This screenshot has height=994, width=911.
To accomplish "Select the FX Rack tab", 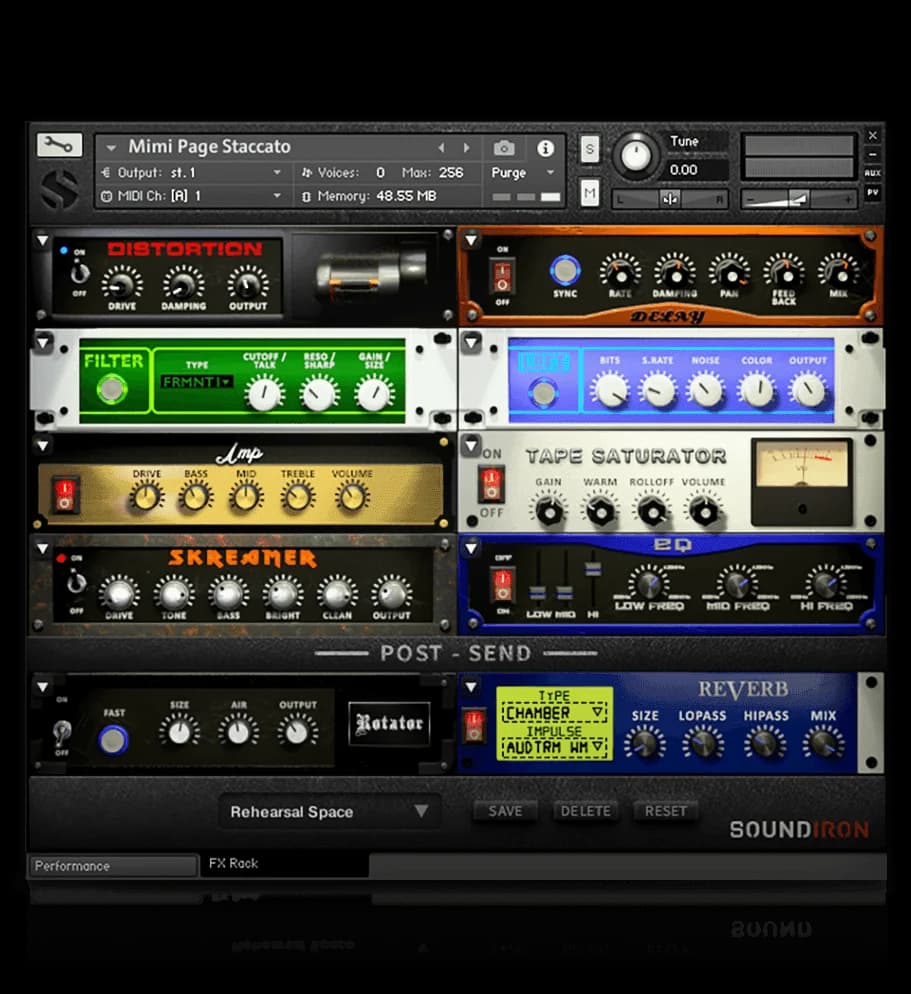I will tap(233, 863).
